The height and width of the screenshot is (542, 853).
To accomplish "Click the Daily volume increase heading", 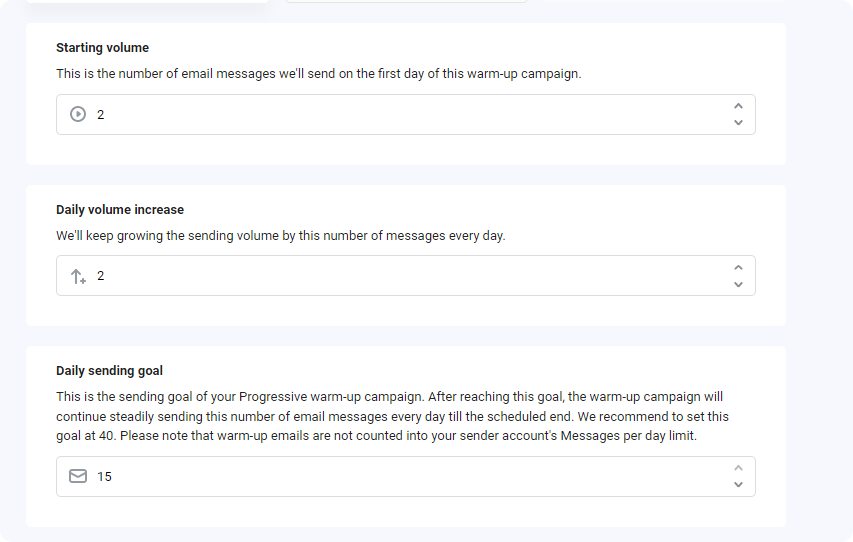I will click(x=120, y=210).
